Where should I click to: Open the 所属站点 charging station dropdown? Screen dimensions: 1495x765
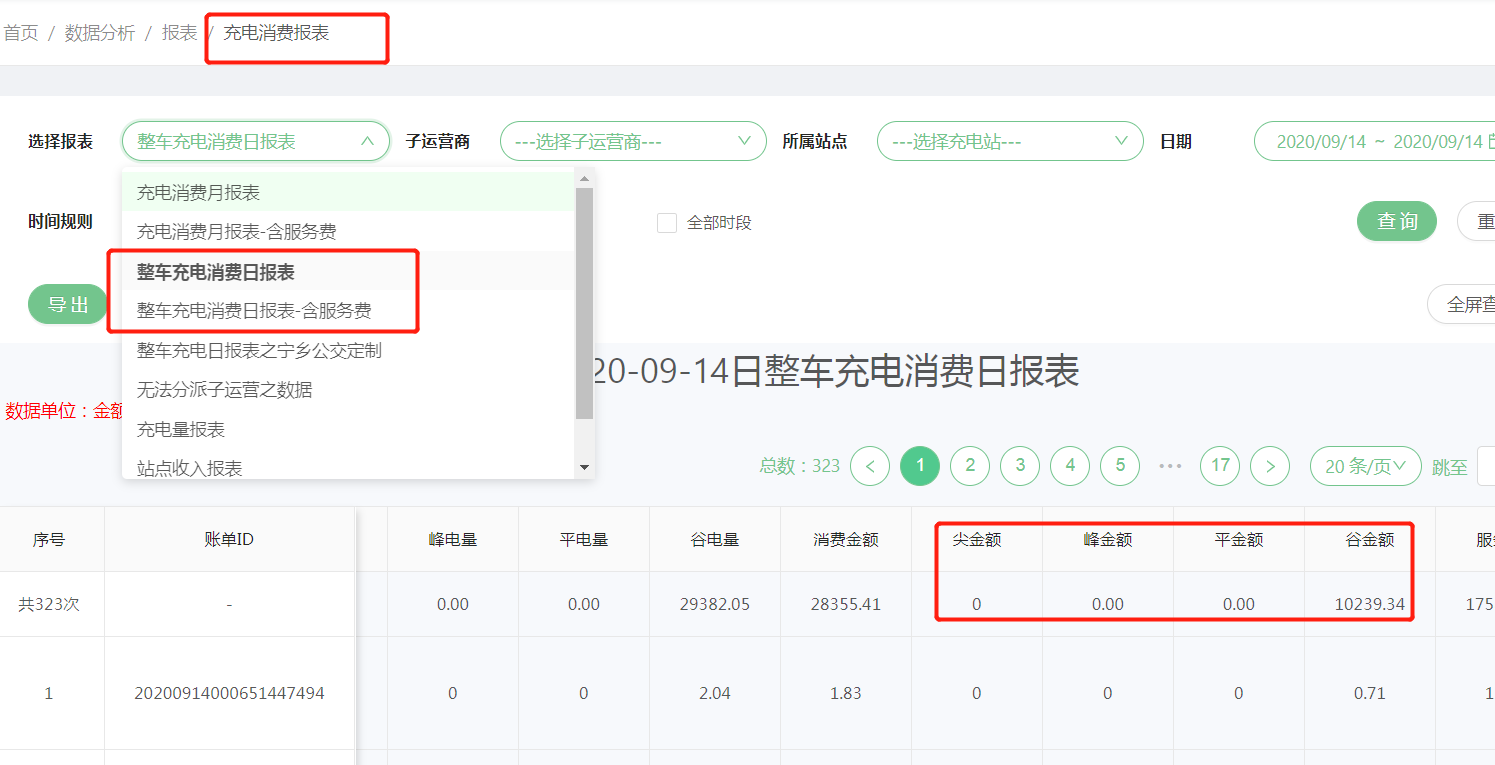[1009, 142]
